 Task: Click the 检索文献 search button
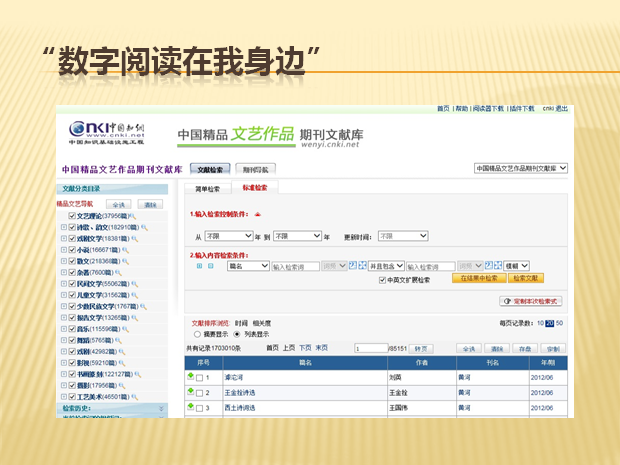525,279
